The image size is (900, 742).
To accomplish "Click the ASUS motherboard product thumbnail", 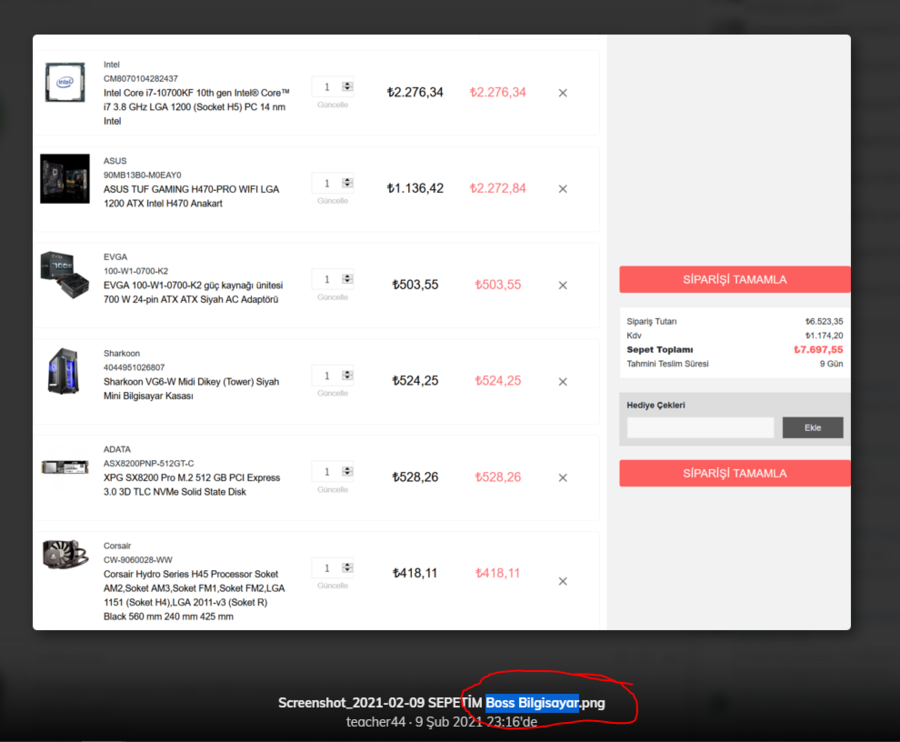I will pos(65,178).
